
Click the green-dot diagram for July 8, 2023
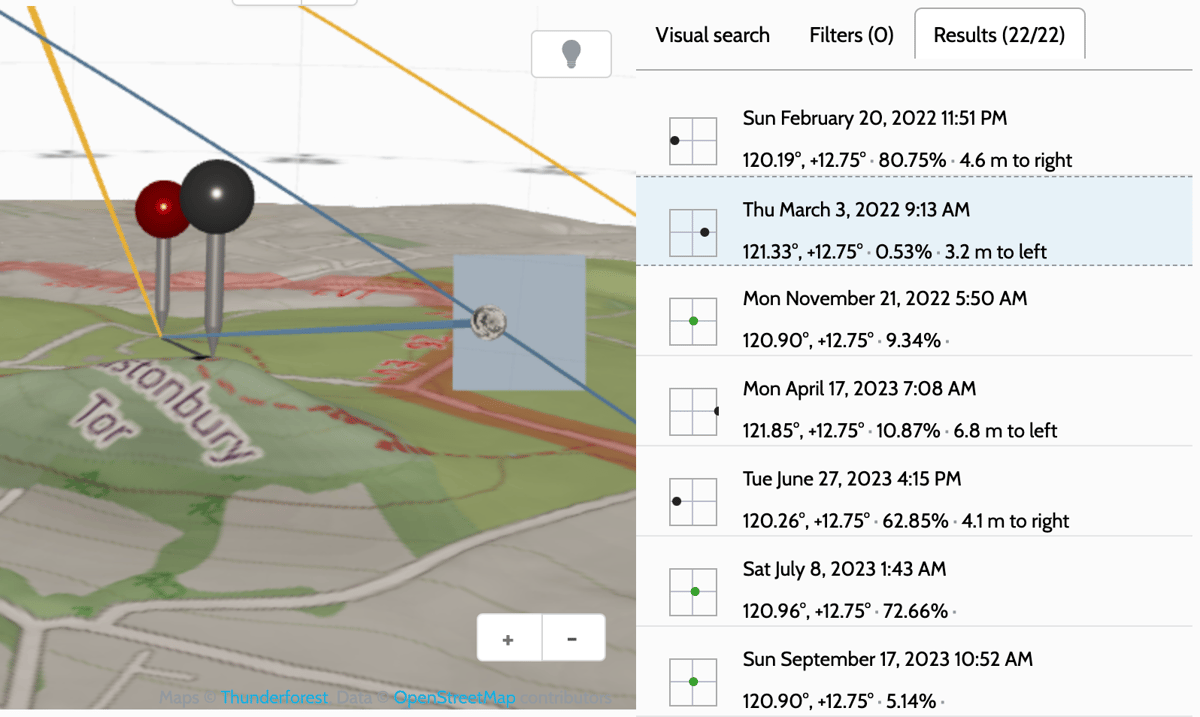pyautogui.click(x=693, y=590)
